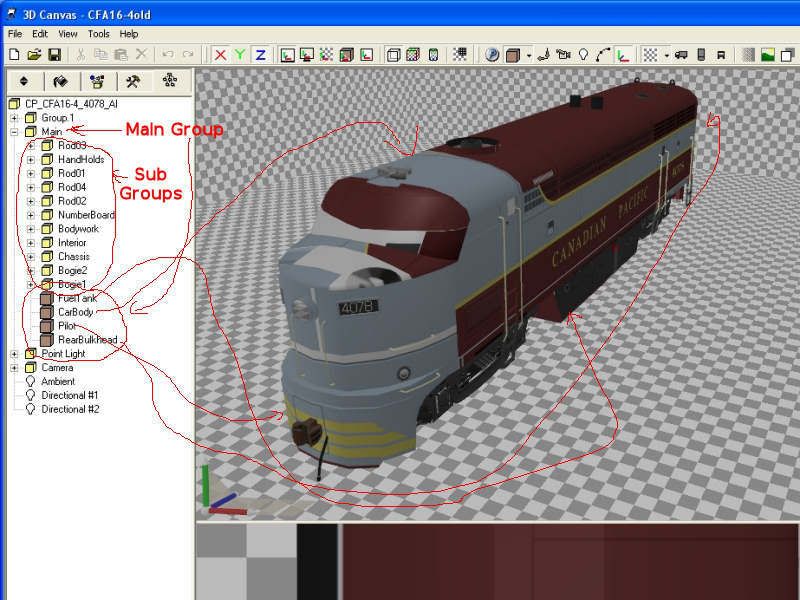
Task: Click the light bulb toolbar icon
Action: click(x=583, y=54)
